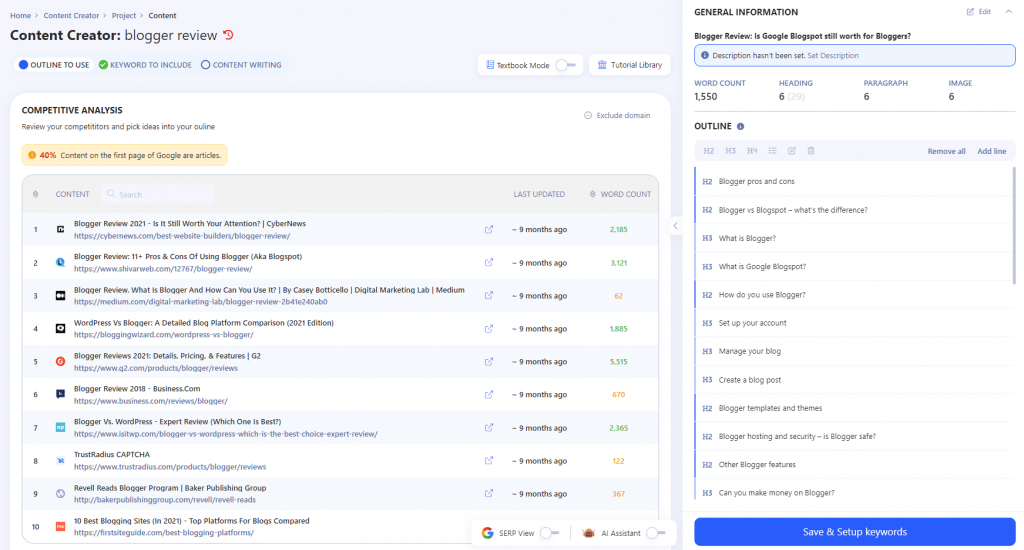This screenshot has width=1024, height=550.
Task: Open external link for Revell Reads row
Action: click(488, 494)
